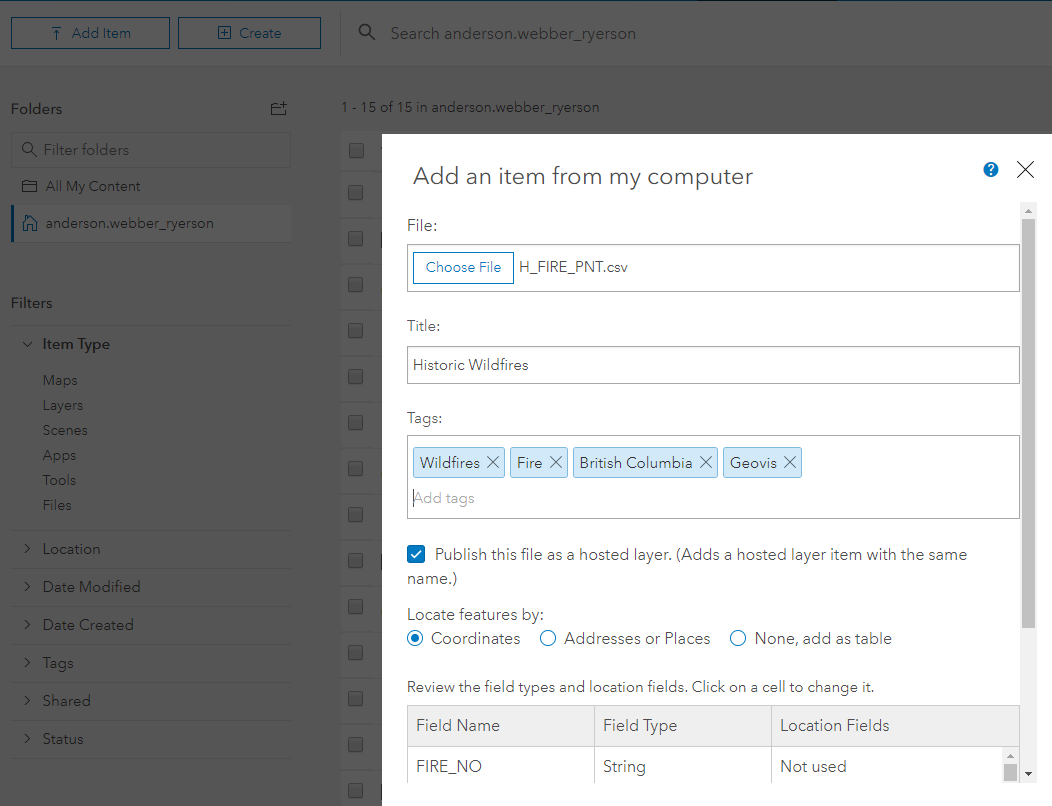The height and width of the screenshot is (806, 1052).
Task: Collapse the Item Type filter
Action: pyautogui.click(x=28, y=344)
